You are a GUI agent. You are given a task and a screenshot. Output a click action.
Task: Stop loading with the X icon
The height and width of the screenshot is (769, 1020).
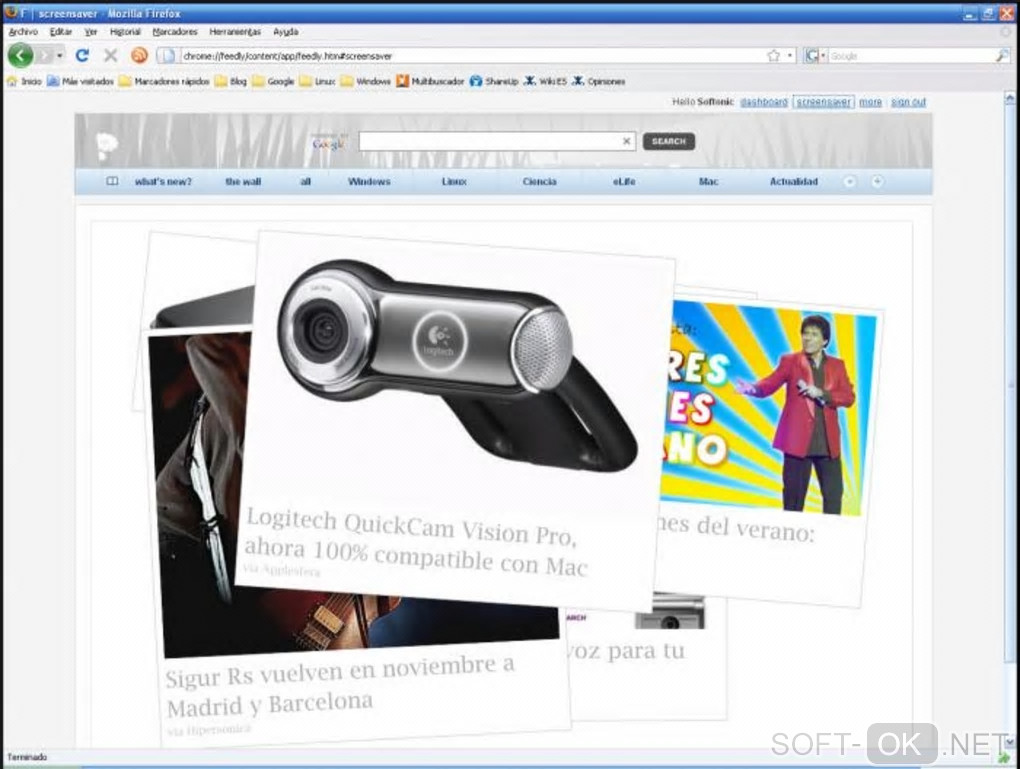pos(111,55)
